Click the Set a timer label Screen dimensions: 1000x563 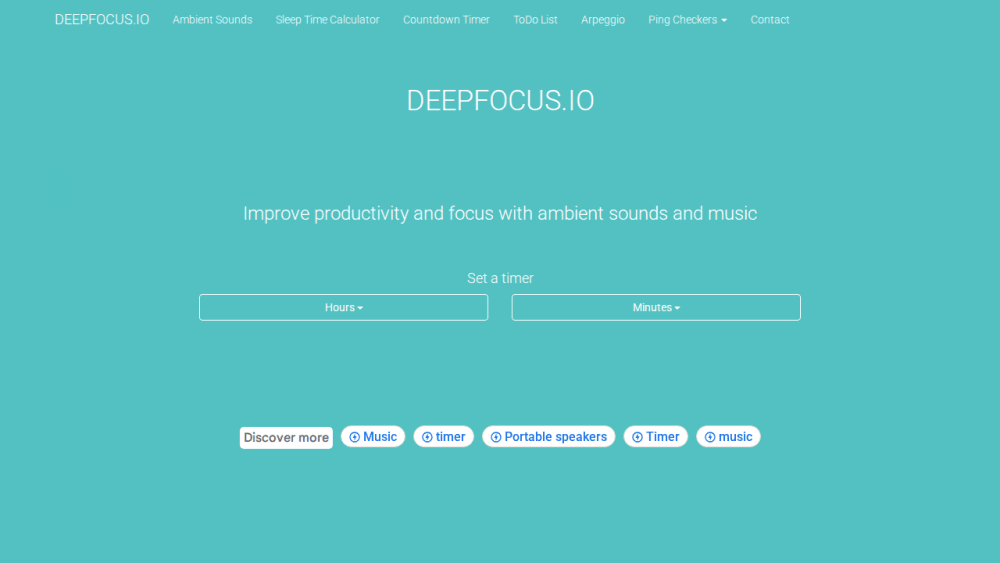click(500, 278)
